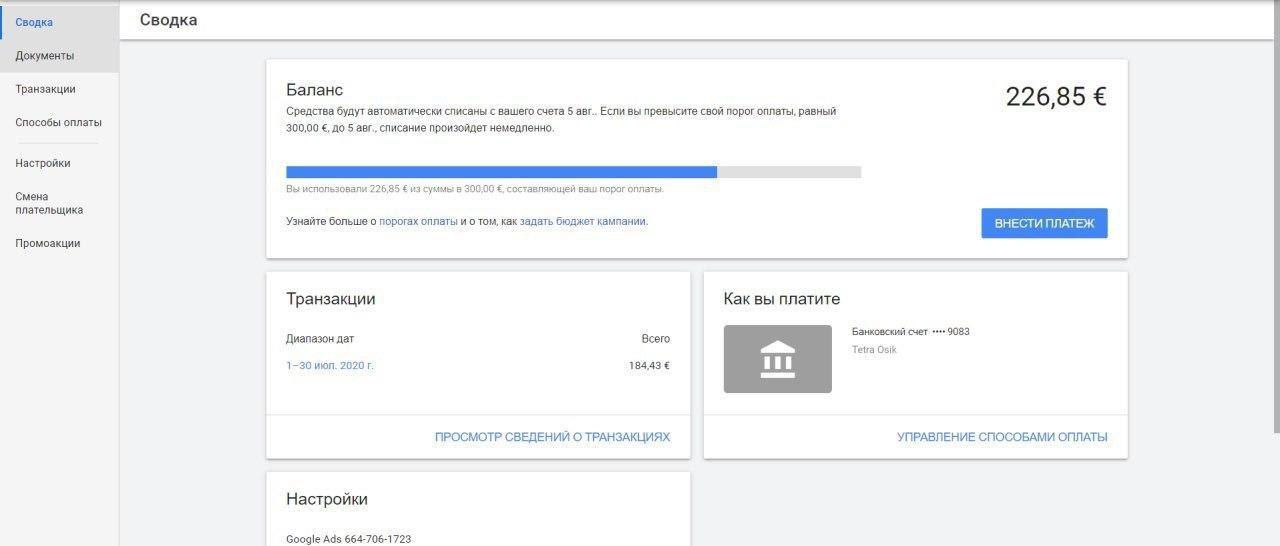The height and width of the screenshot is (546, 1280).
Task: Click the Баланс card heading
Action: point(314,90)
